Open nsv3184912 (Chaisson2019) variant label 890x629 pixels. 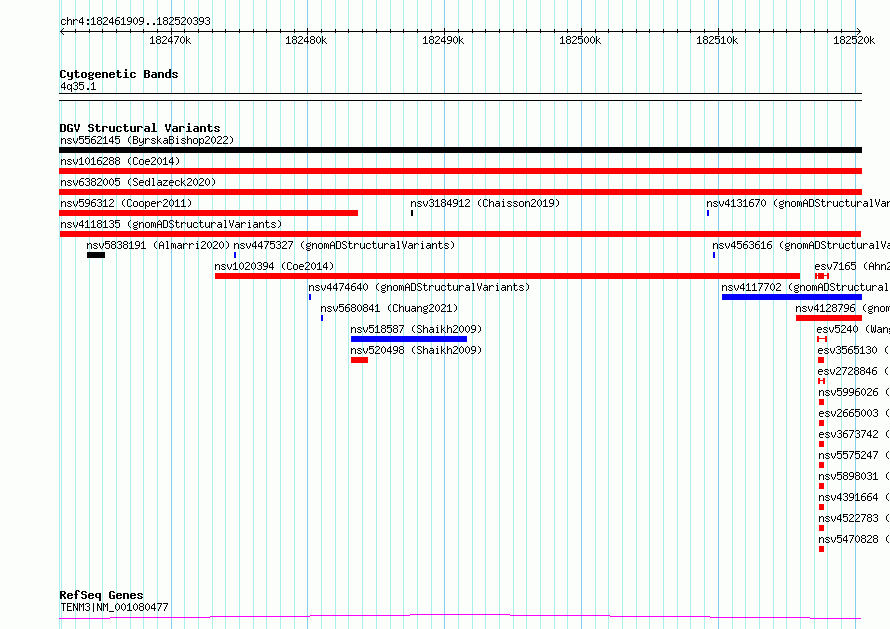pyautogui.click(x=485, y=203)
